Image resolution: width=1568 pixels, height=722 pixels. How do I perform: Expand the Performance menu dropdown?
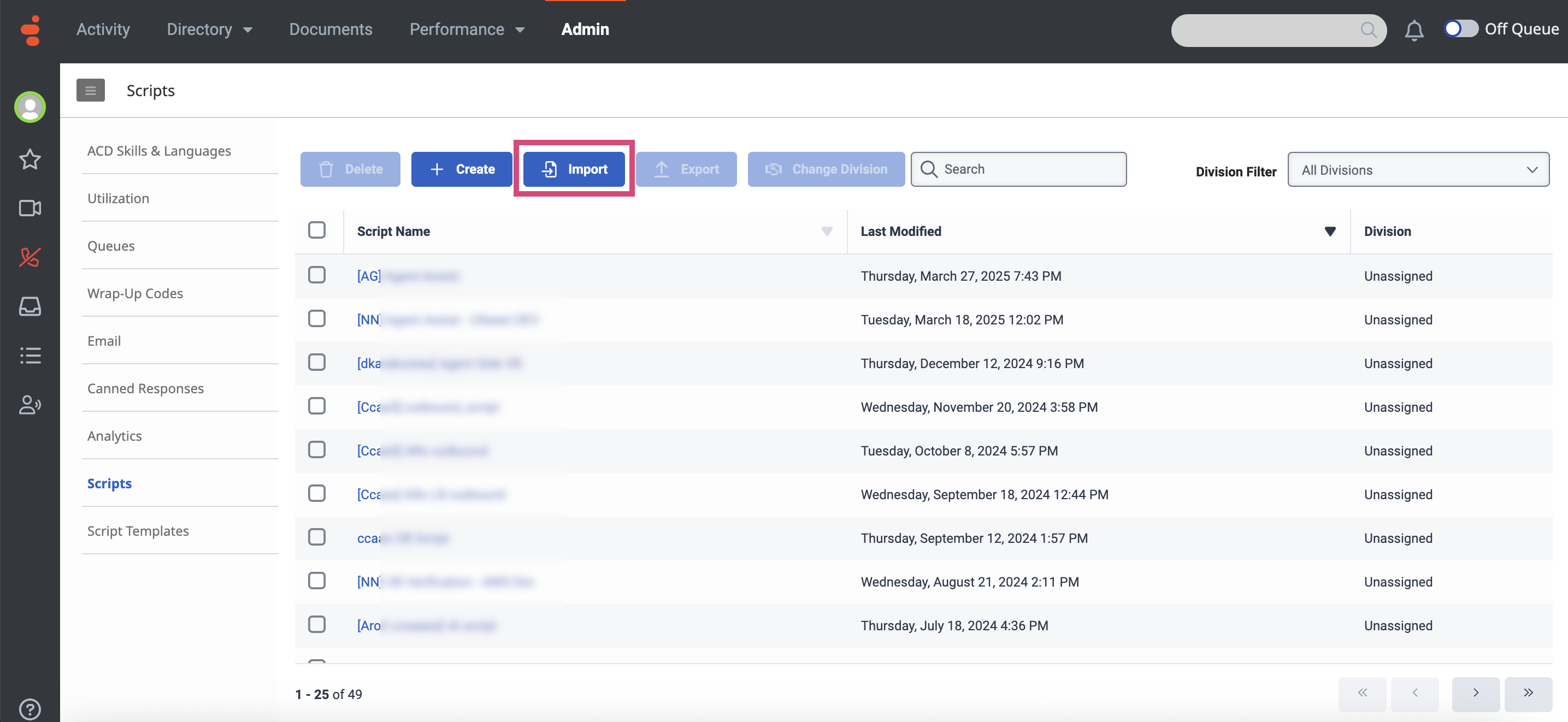(x=467, y=29)
